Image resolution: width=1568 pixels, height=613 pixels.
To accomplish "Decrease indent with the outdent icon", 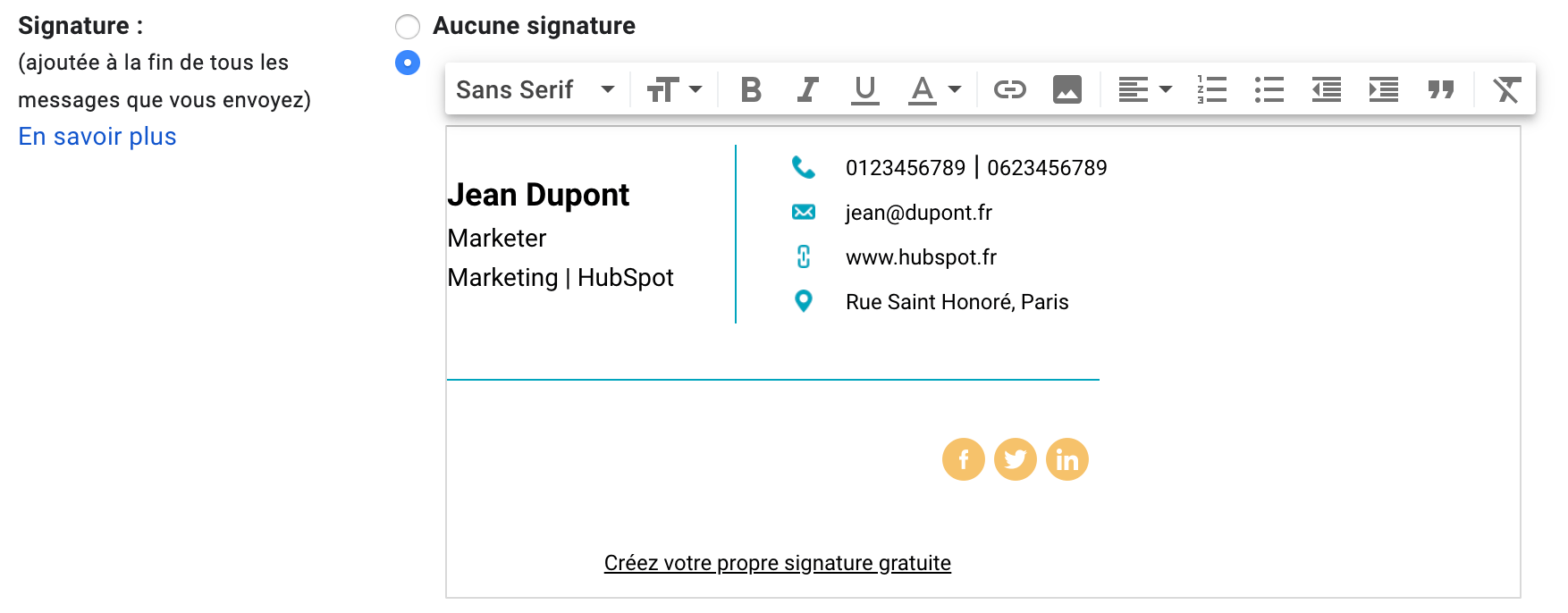I will click(1327, 89).
